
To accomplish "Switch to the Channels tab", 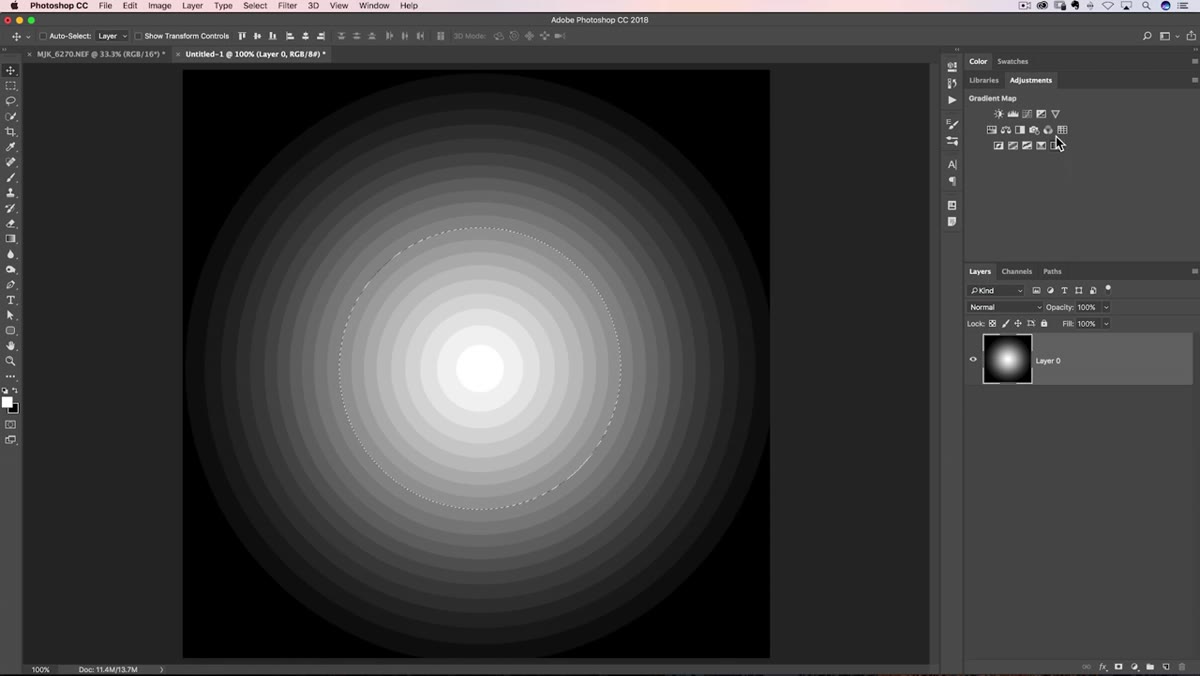I will tap(1017, 271).
